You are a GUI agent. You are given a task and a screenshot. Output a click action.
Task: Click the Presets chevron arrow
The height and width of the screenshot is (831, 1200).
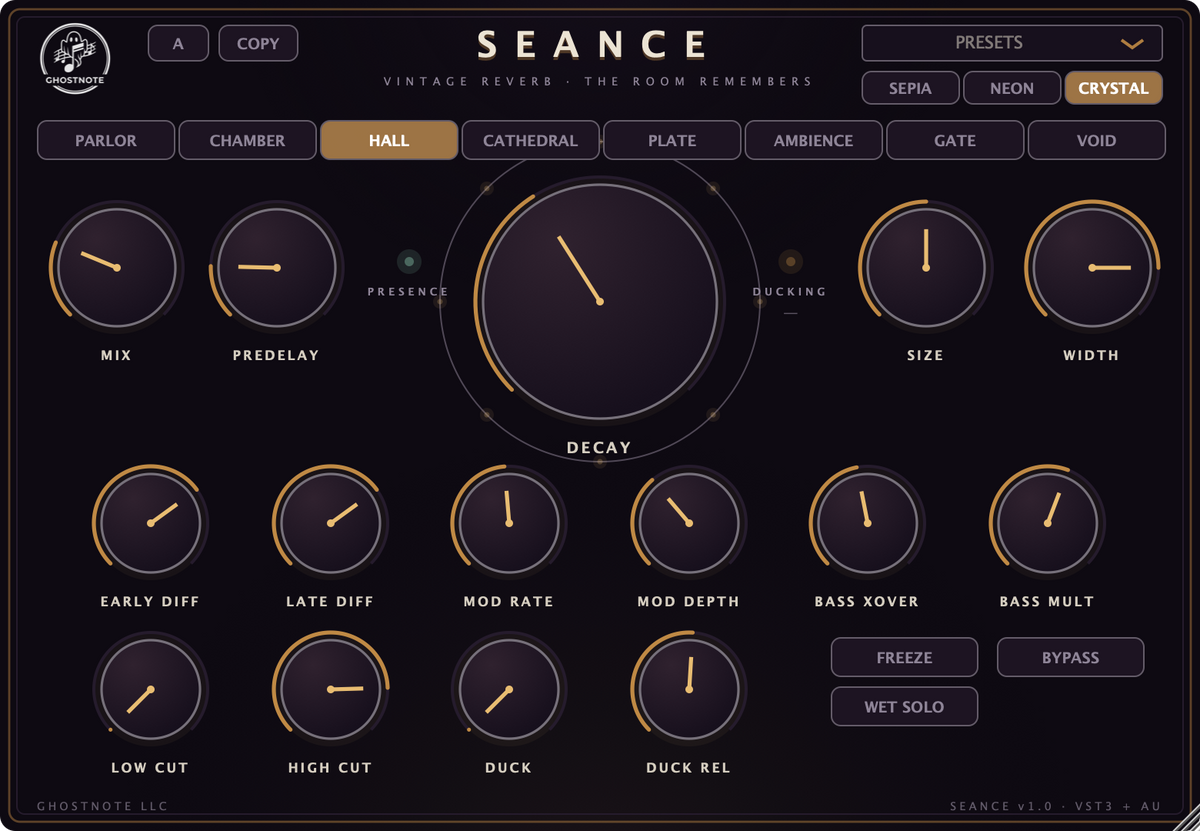(1132, 44)
